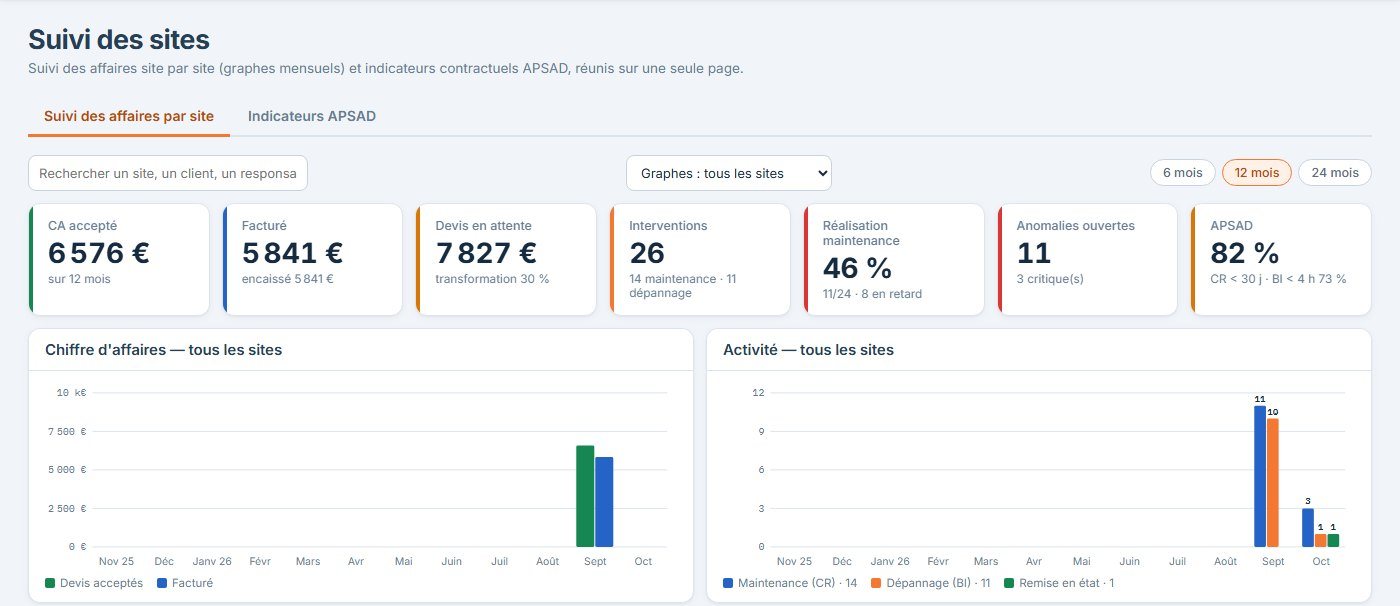The width and height of the screenshot is (1400, 606).
Task: Click the '14 maintenance · 11 dépannage' text
Action: 683,286
